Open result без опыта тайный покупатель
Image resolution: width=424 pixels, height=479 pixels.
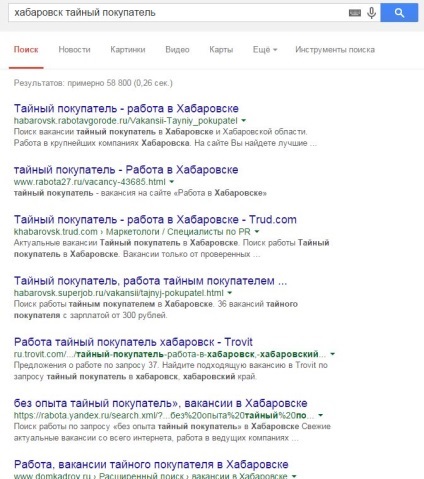click(x=160, y=403)
